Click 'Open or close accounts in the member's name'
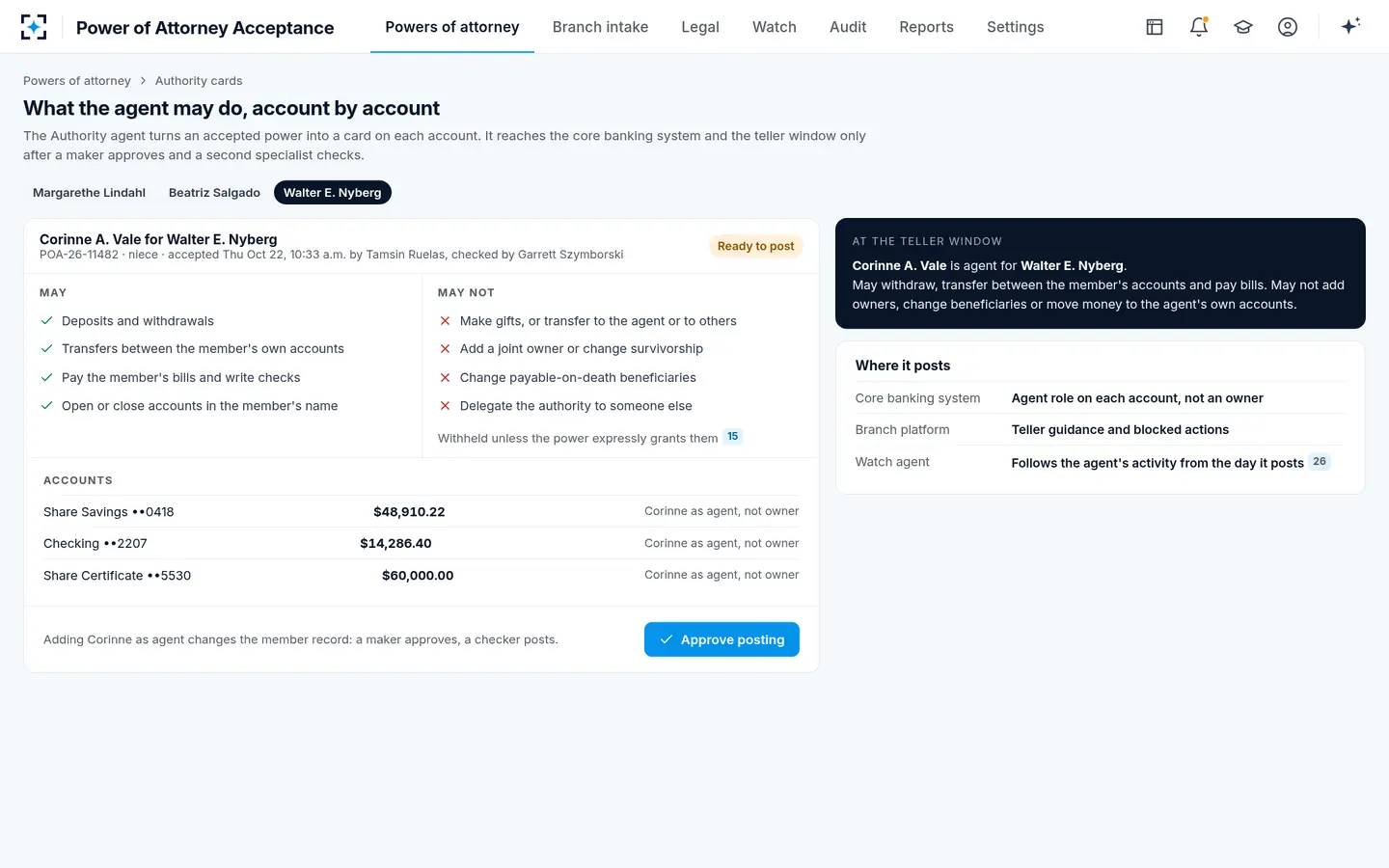Viewport: 1389px width, 868px height. (200, 406)
